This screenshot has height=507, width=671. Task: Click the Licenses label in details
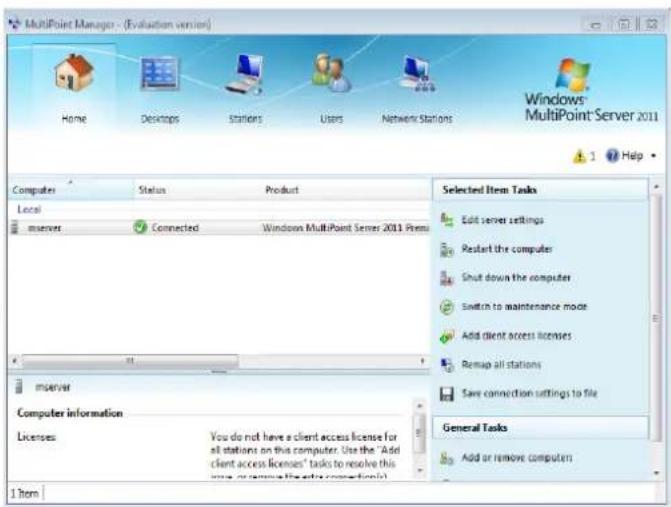tap(36, 437)
